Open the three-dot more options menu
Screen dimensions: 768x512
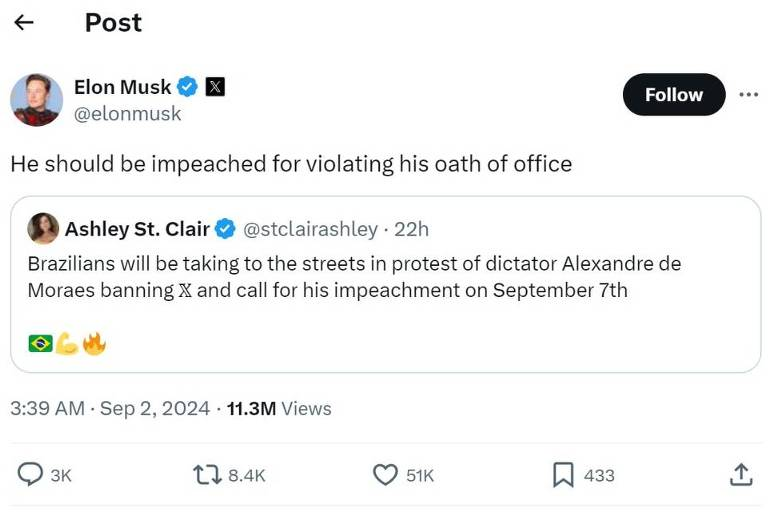tap(748, 94)
